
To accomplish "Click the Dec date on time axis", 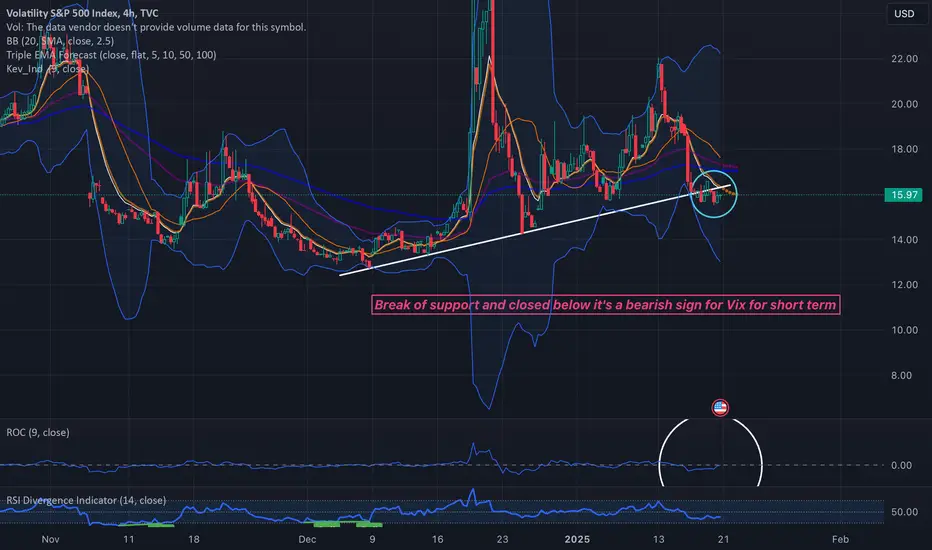I will 307,539.
